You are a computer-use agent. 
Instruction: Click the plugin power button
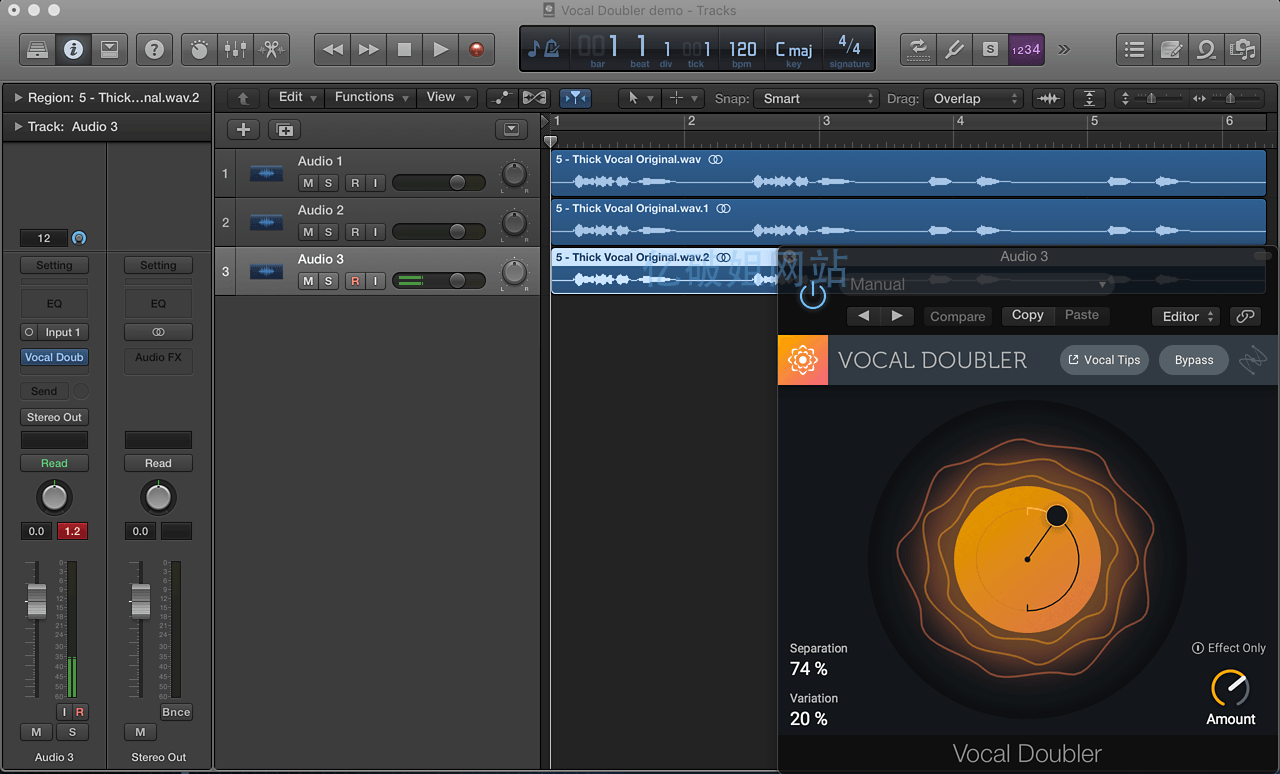tap(813, 294)
